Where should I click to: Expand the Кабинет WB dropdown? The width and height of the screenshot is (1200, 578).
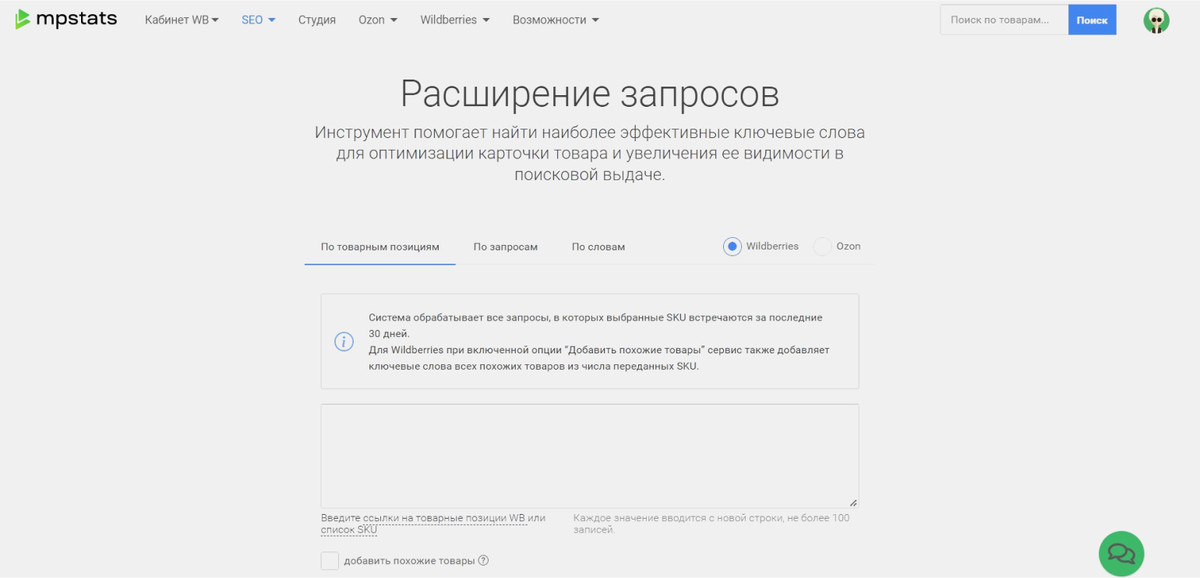(182, 20)
